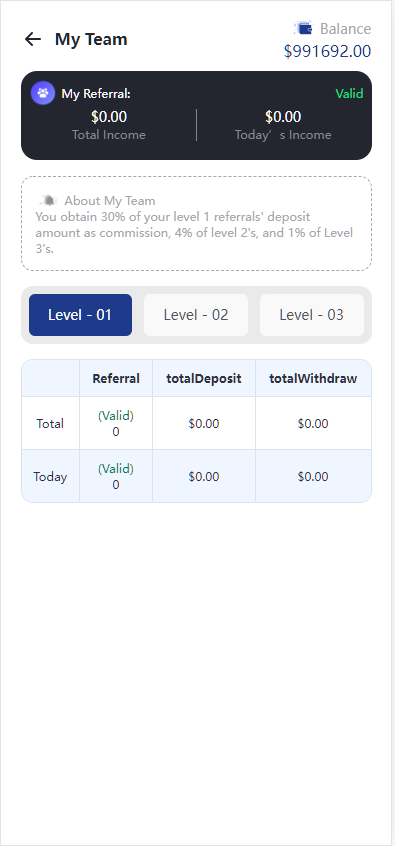
Task: Click the Referral column header
Action: coord(116,378)
